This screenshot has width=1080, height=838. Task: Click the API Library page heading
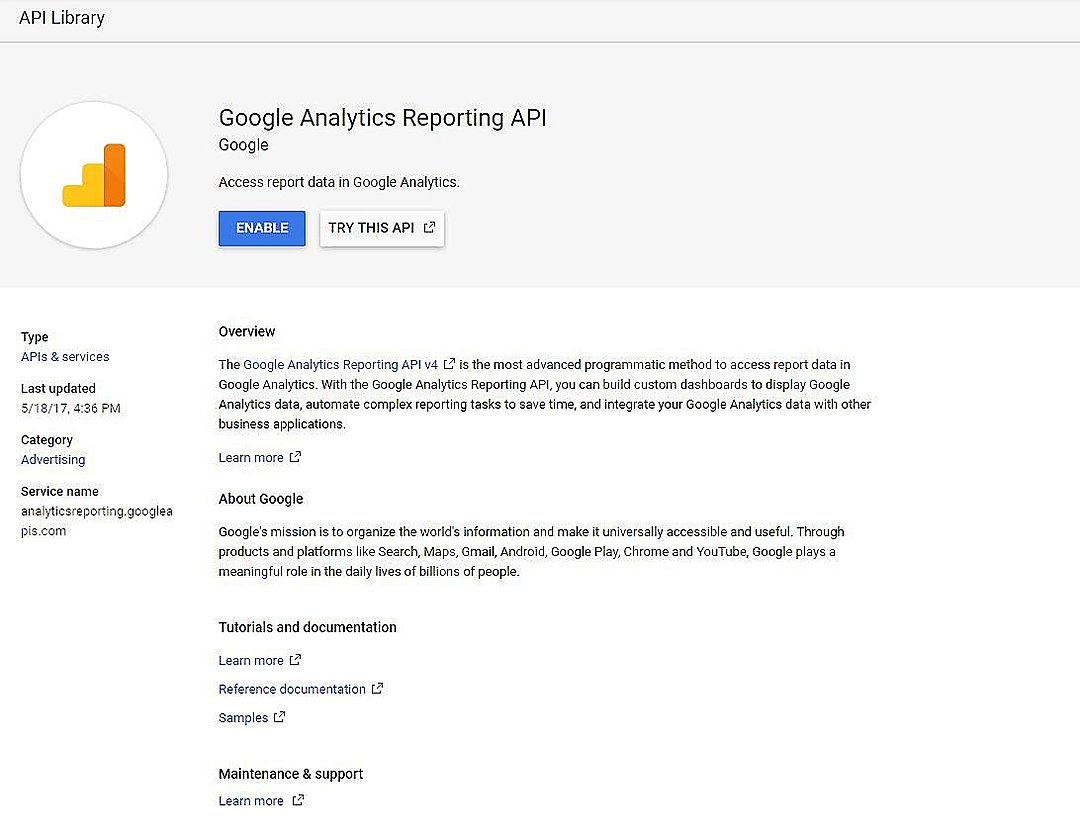pyautogui.click(x=62, y=18)
